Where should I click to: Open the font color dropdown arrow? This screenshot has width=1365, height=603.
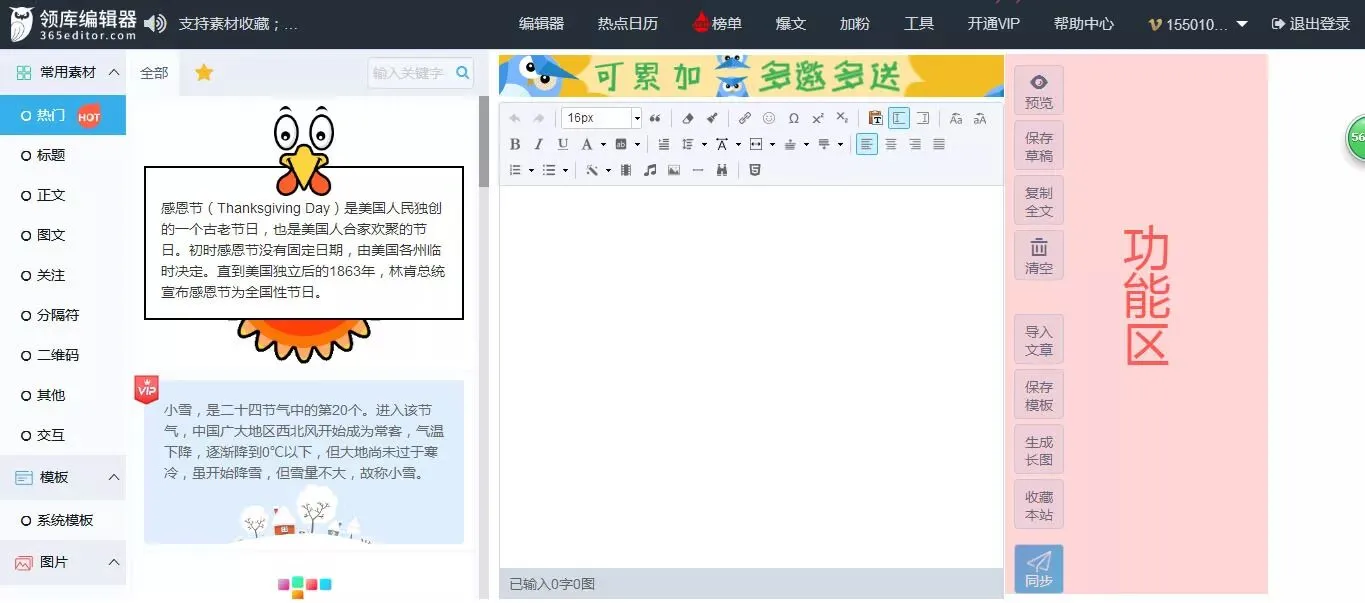pos(603,144)
